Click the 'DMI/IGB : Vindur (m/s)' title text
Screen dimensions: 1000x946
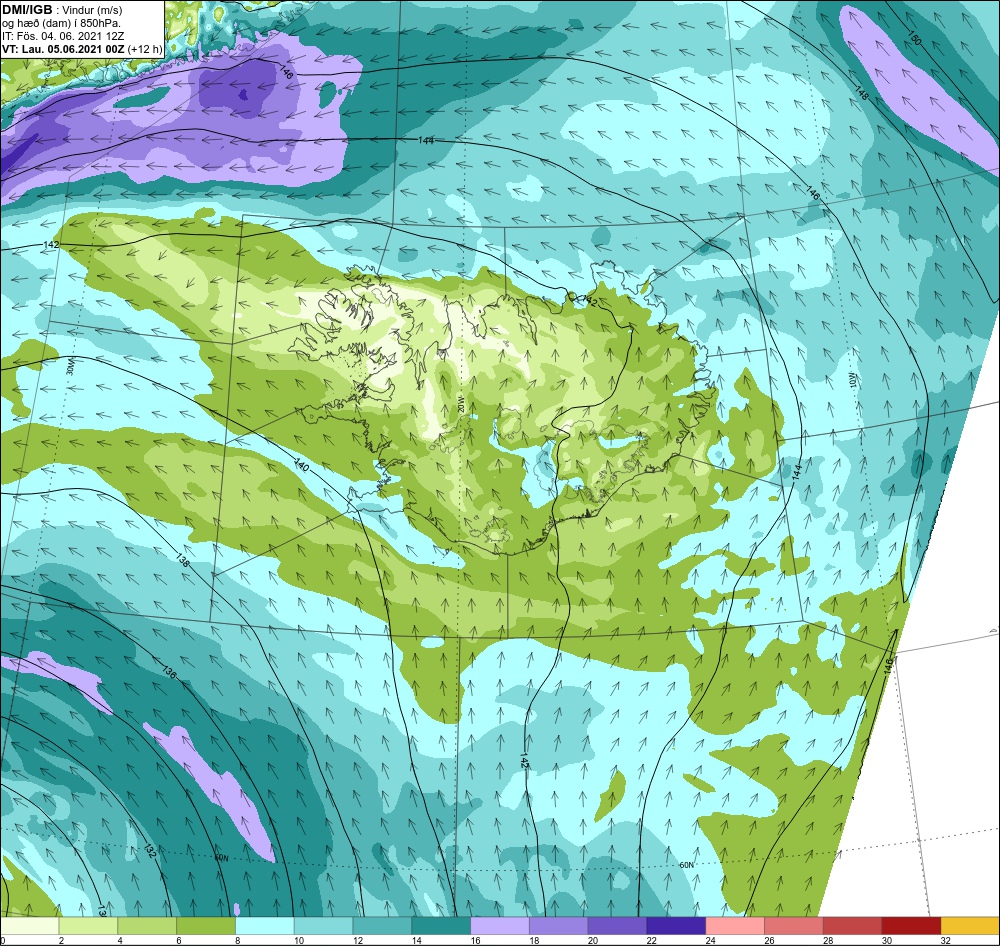(x=62, y=10)
